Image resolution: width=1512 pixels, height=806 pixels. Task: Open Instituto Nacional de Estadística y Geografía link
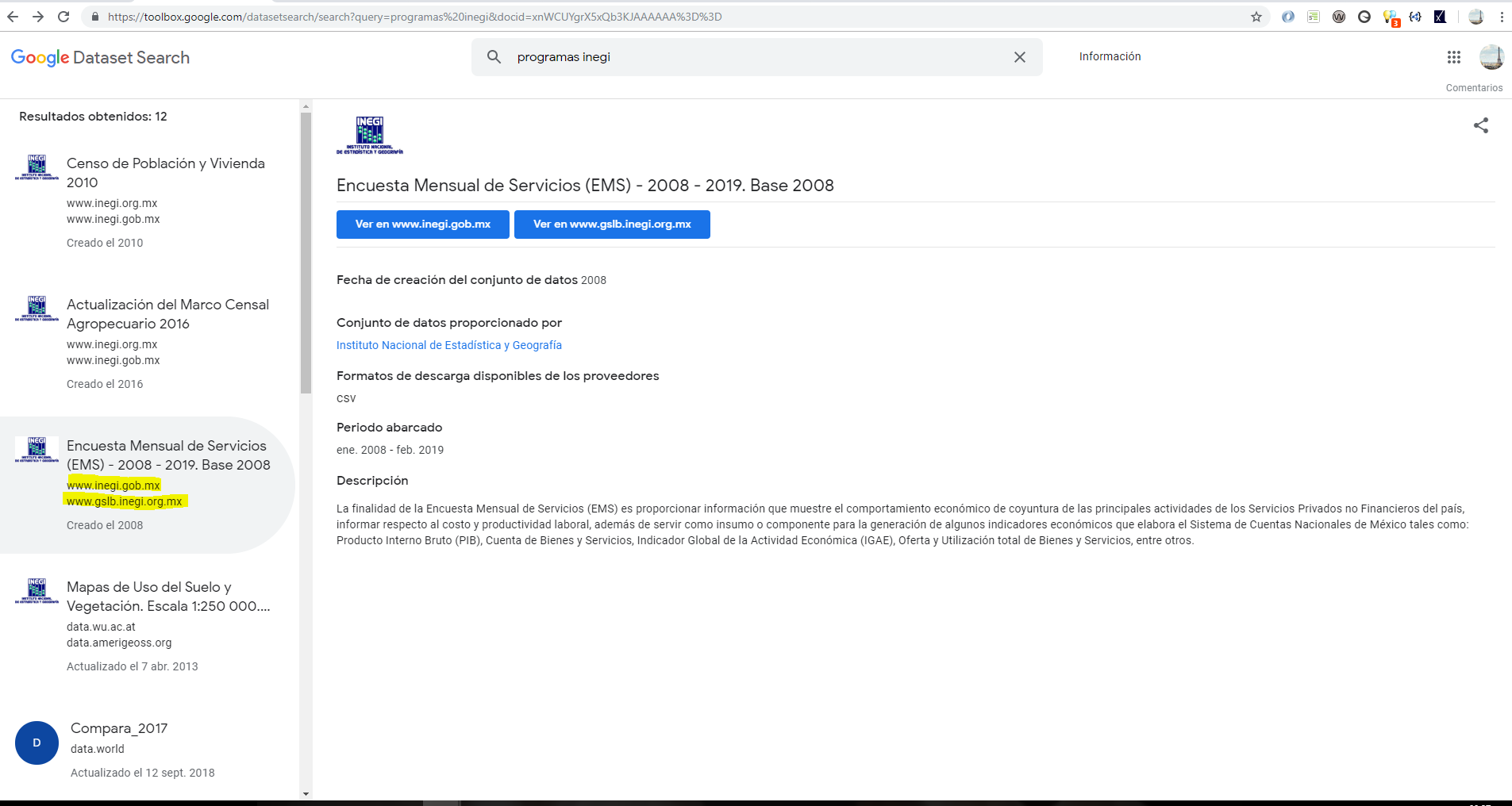(x=449, y=345)
